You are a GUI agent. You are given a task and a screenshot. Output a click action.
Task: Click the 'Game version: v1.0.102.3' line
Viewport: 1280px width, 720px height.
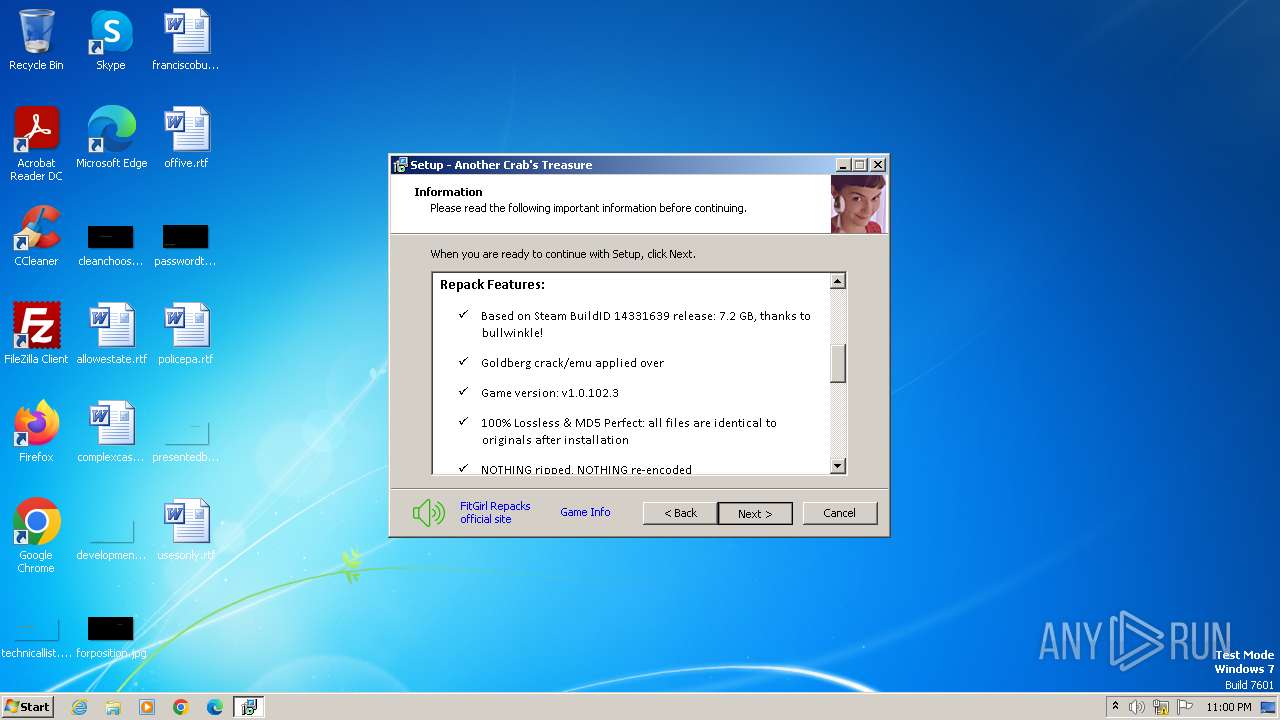(x=550, y=393)
